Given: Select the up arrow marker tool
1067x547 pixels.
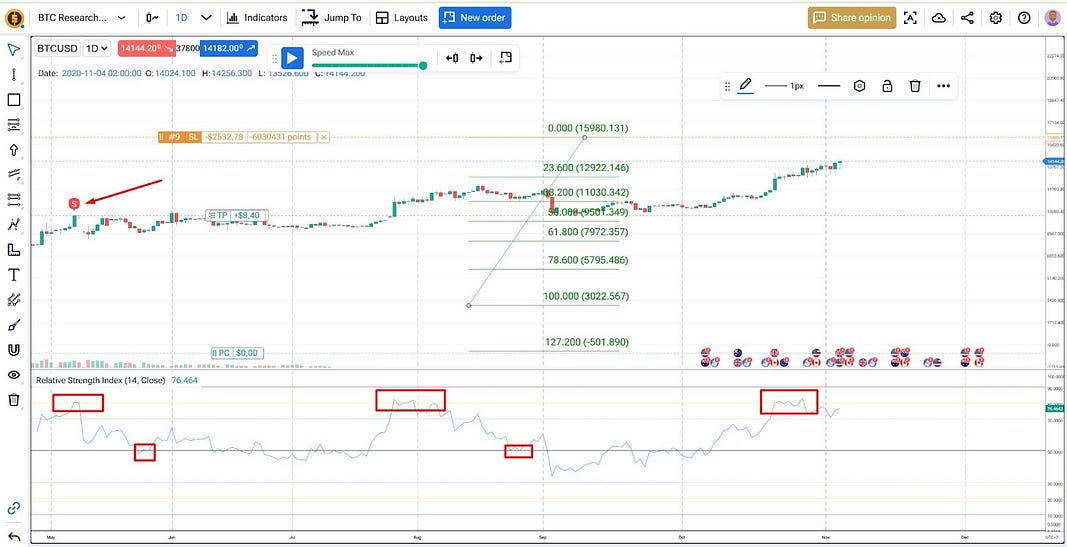Looking at the screenshot, I should [14, 150].
